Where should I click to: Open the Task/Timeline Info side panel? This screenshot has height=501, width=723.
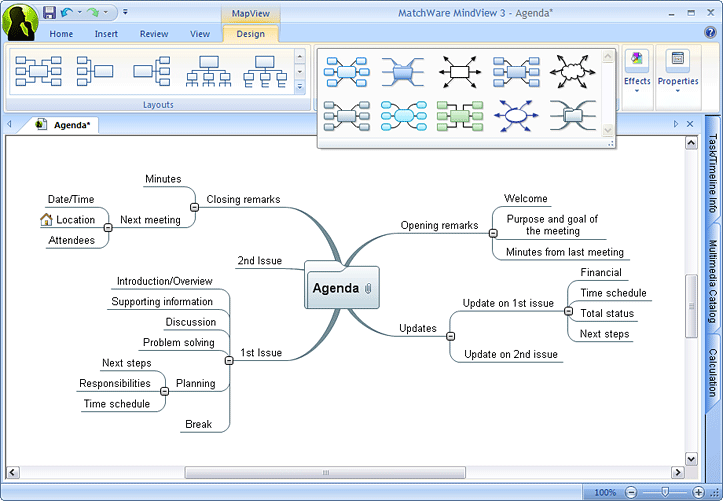coord(712,173)
